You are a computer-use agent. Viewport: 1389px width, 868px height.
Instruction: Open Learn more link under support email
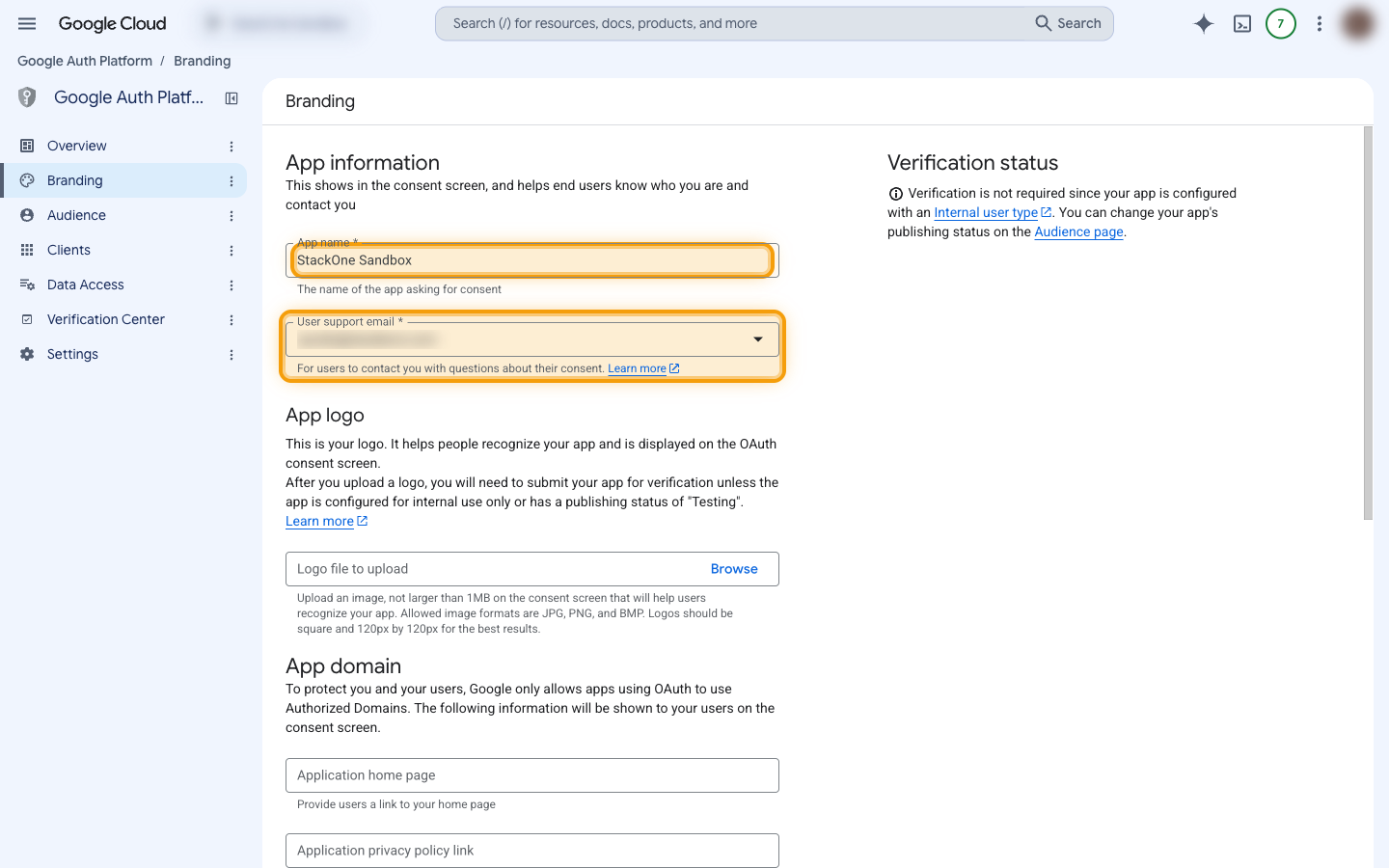(643, 368)
